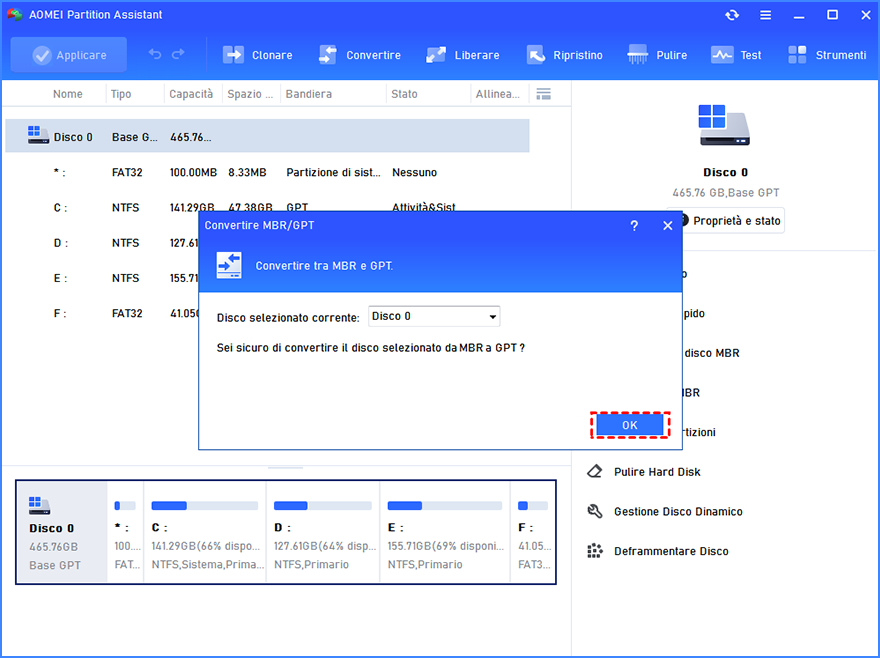The image size is (880, 658).
Task: Click the convert icon in dialog header
Action: click(x=229, y=266)
